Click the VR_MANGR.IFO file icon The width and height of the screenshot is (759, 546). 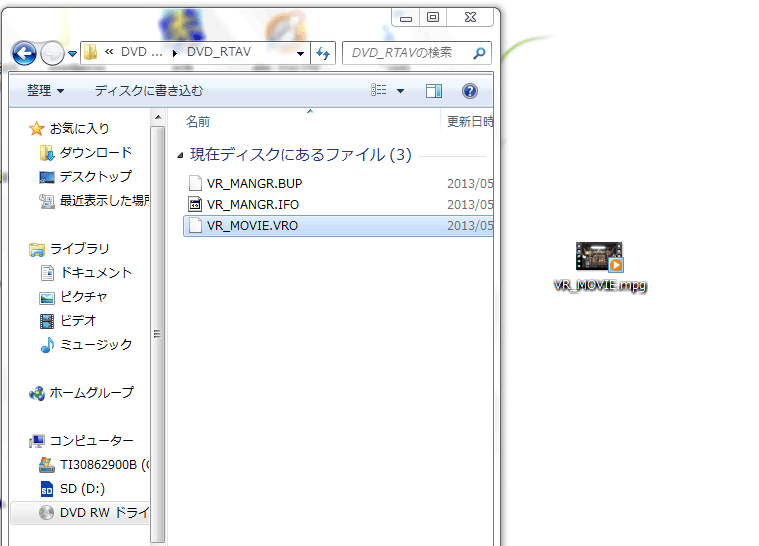195,204
